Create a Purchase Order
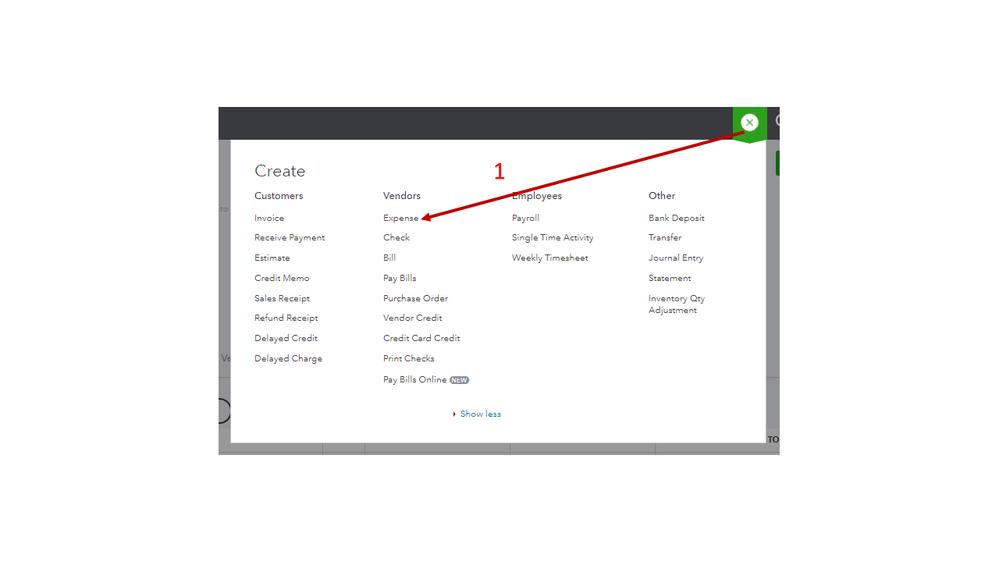Screen dimensions: 999x562 [x=415, y=298]
